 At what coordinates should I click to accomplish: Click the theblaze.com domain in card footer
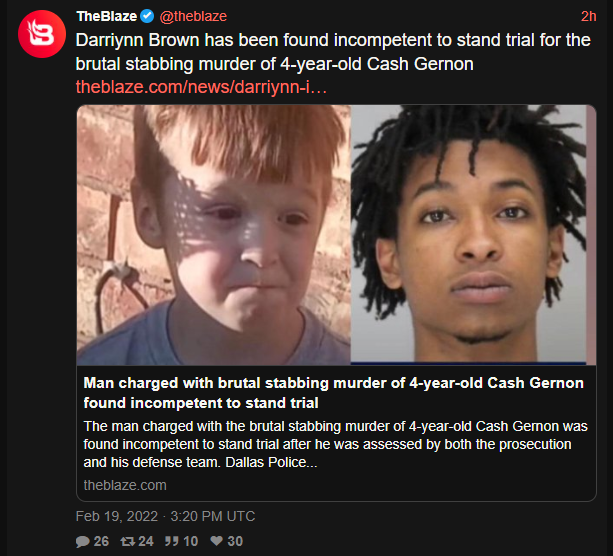click(x=125, y=485)
